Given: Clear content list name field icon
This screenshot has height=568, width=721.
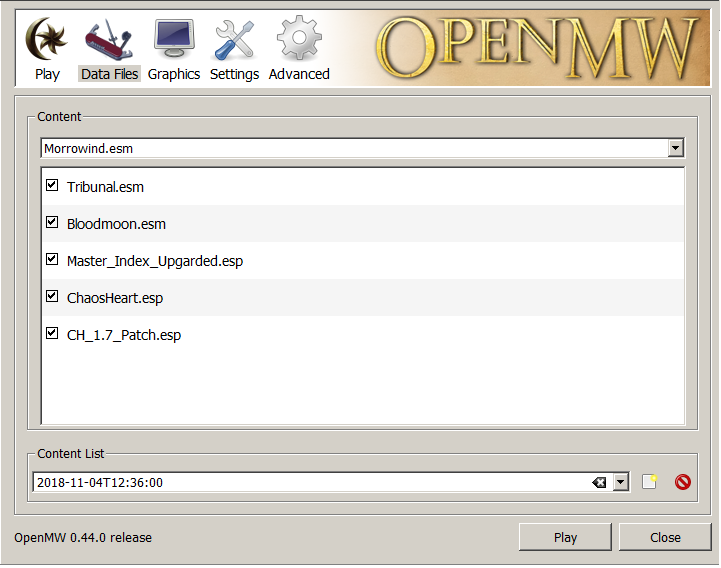Looking at the screenshot, I should point(599,482).
